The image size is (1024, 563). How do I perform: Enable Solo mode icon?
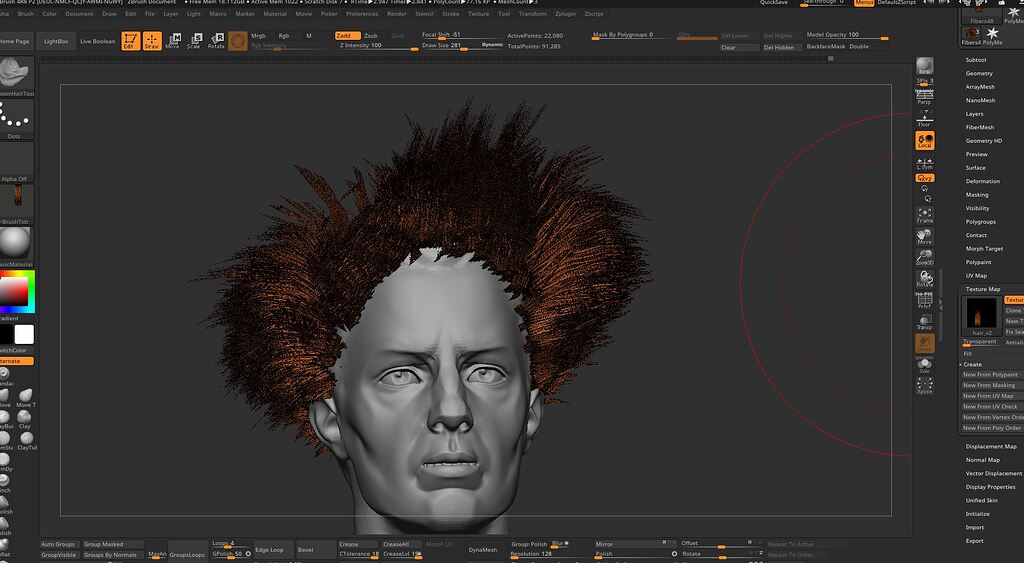925,365
